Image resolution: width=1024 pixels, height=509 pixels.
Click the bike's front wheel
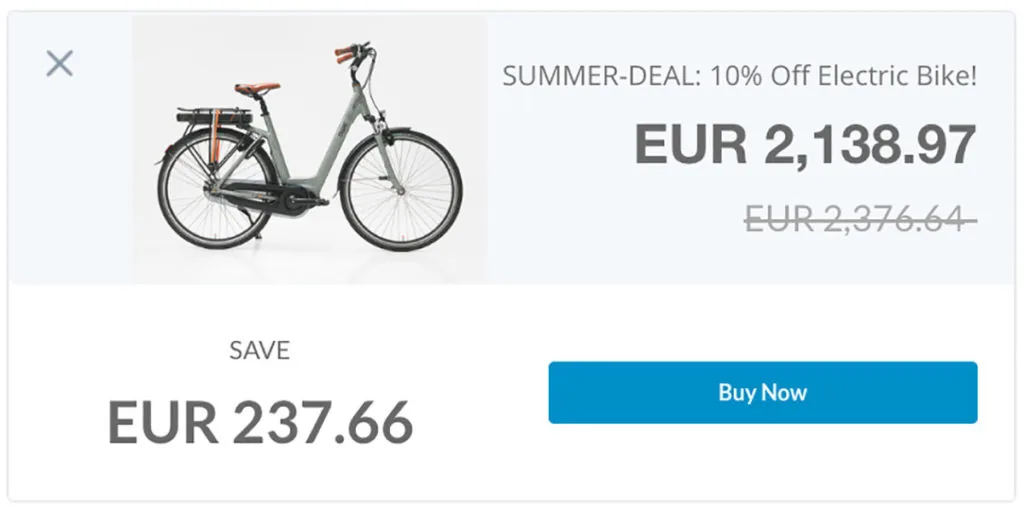point(401,189)
